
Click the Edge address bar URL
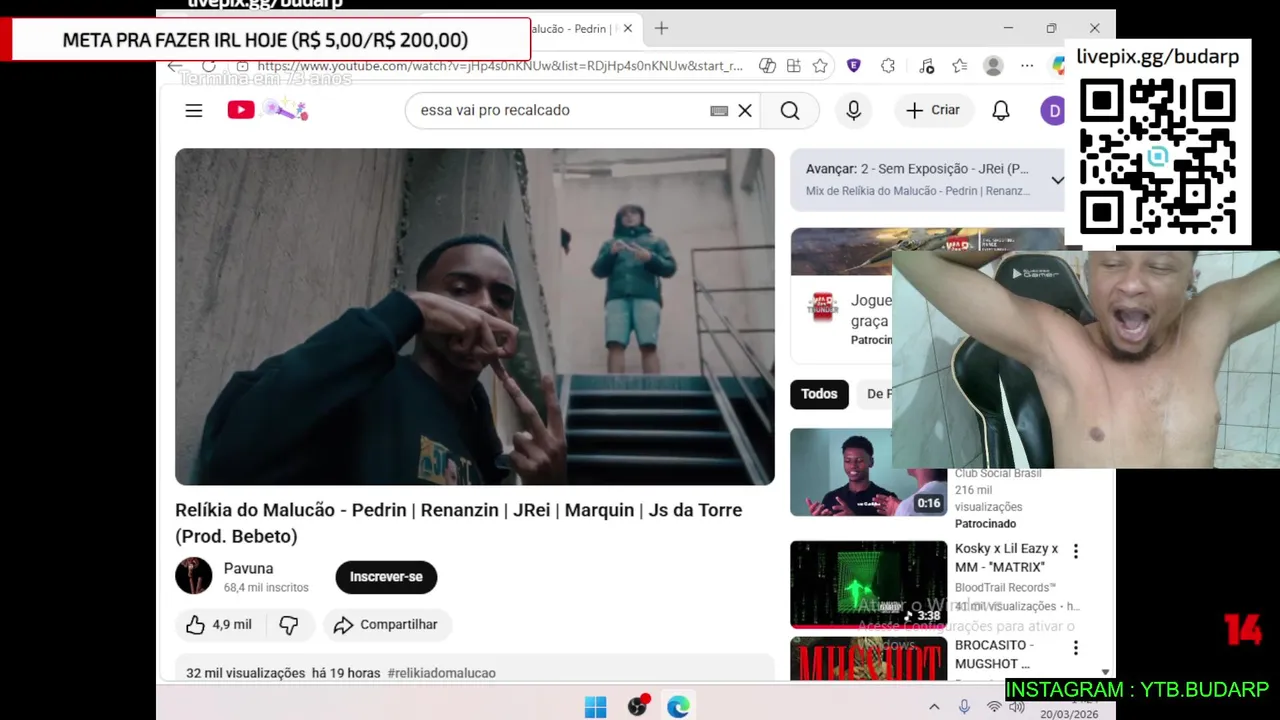tap(500, 66)
